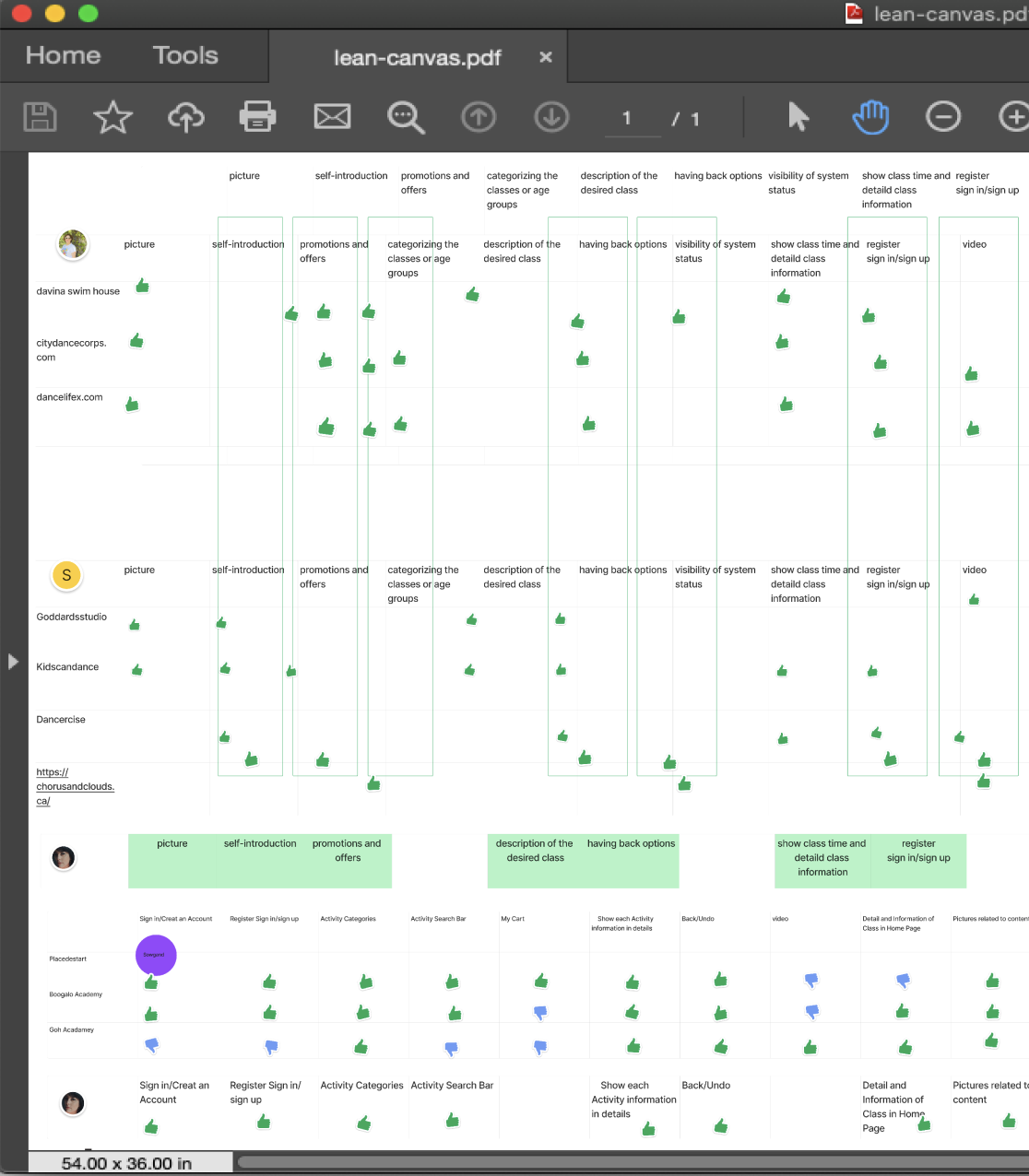This screenshot has width=1029, height=1176.
Task: Go to previous page arrow
Action: pyautogui.click(x=479, y=117)
